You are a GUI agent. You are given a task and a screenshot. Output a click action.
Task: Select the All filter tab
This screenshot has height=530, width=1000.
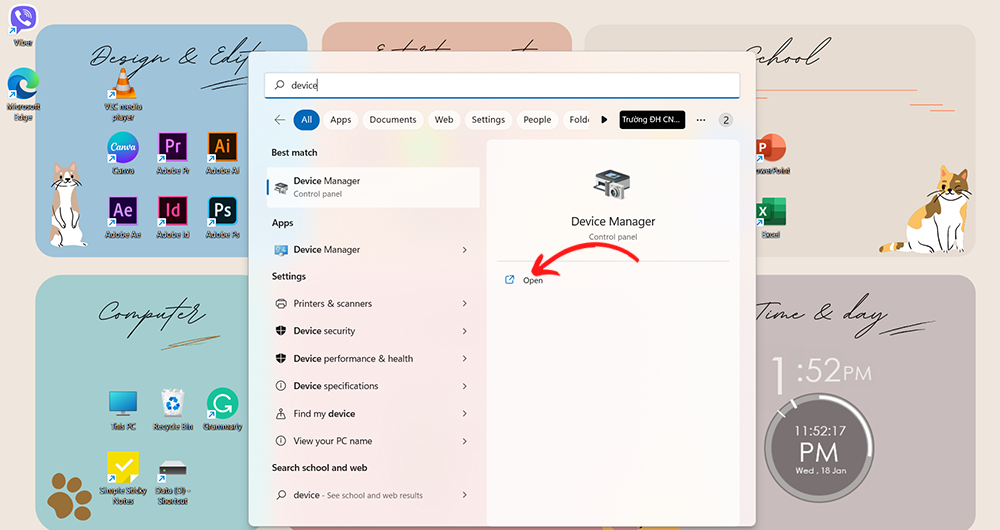point(307,120)
